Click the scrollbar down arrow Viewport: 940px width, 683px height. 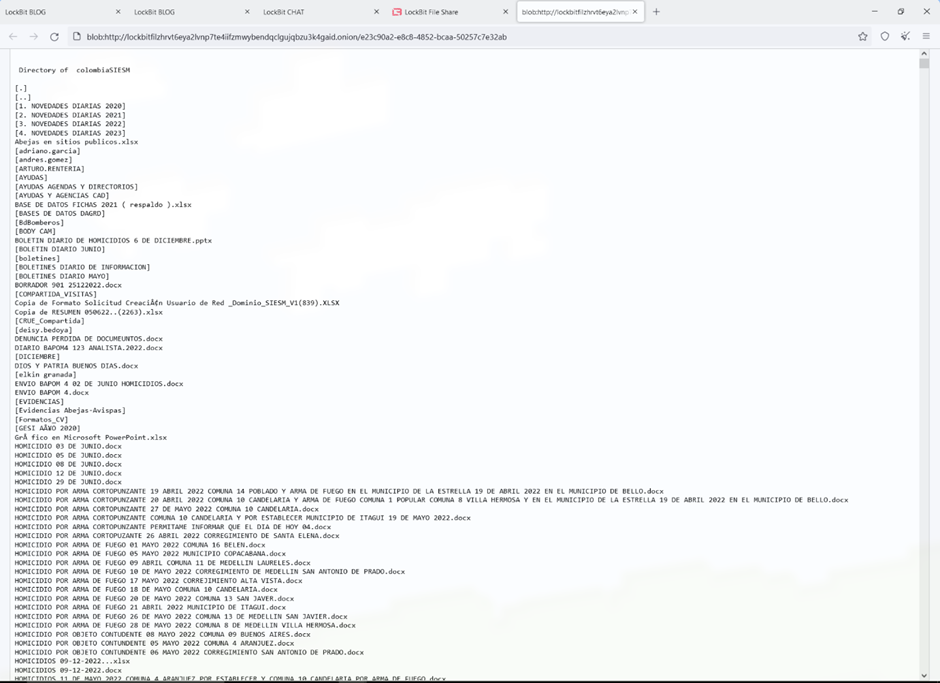(924, 675)
